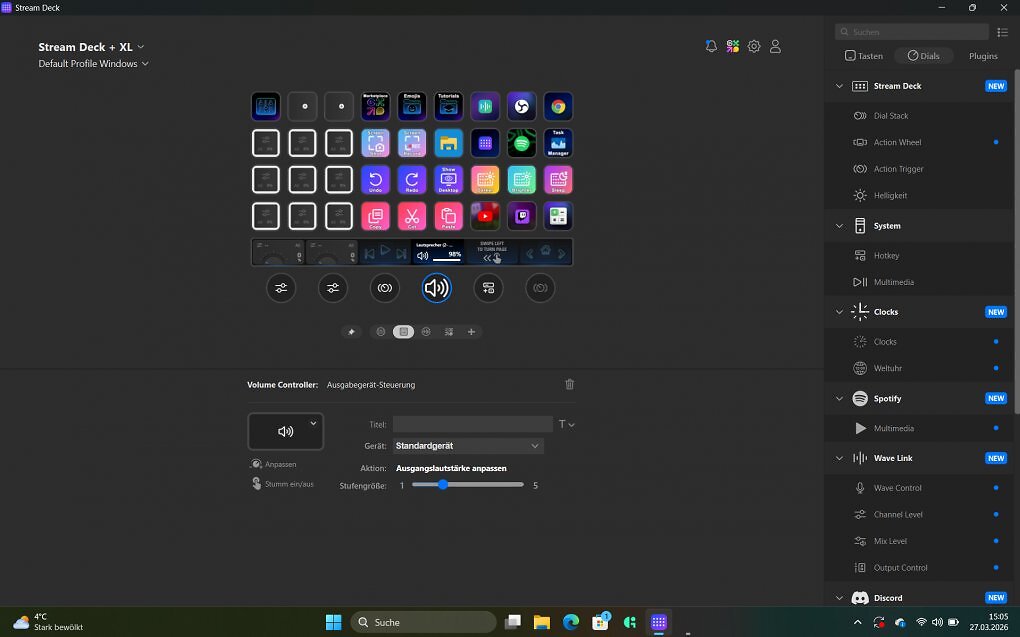Select the highlighted second page indicator
The image size is (1020, 637).
coord(403,332)
